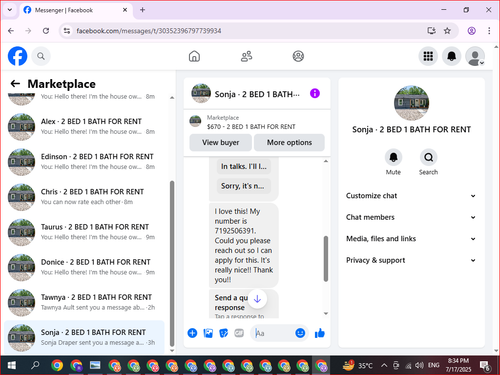Open a new browser tab
Viewport: 500px width, 375px height.
point(142,10)
